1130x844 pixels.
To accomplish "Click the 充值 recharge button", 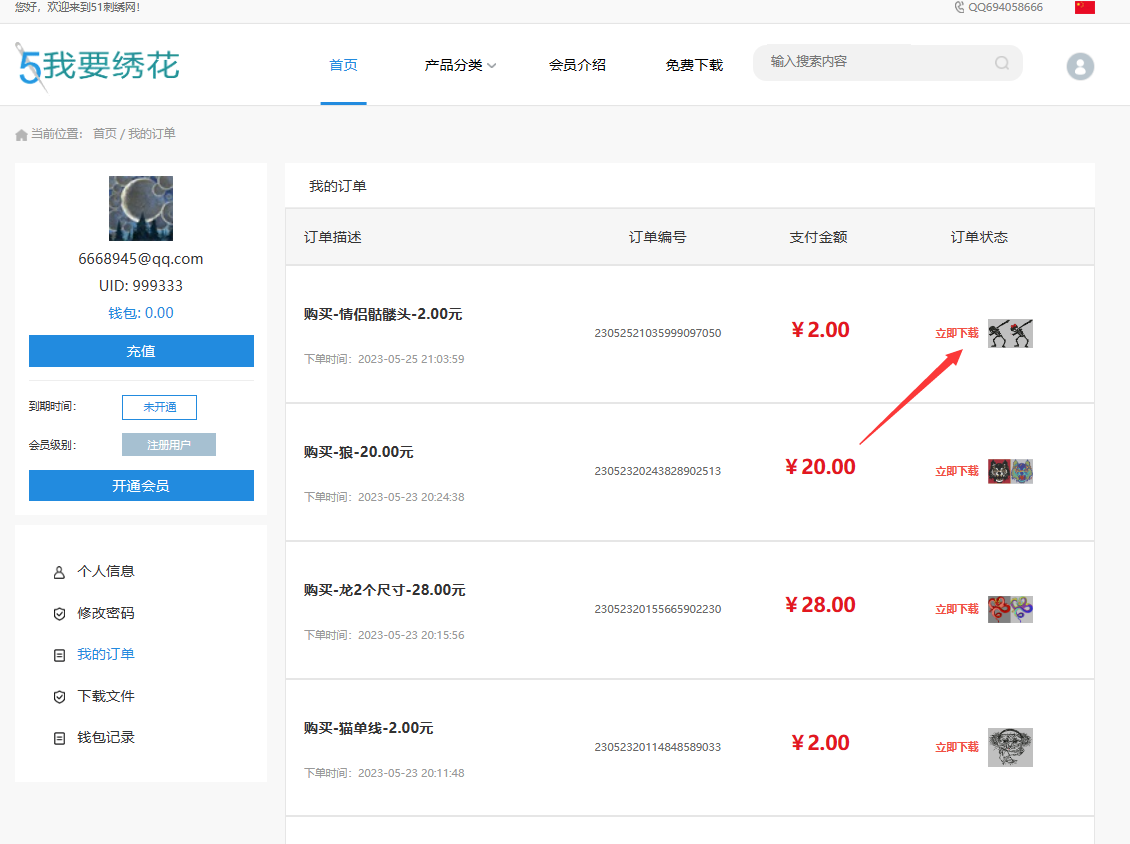I will [141, 351].
